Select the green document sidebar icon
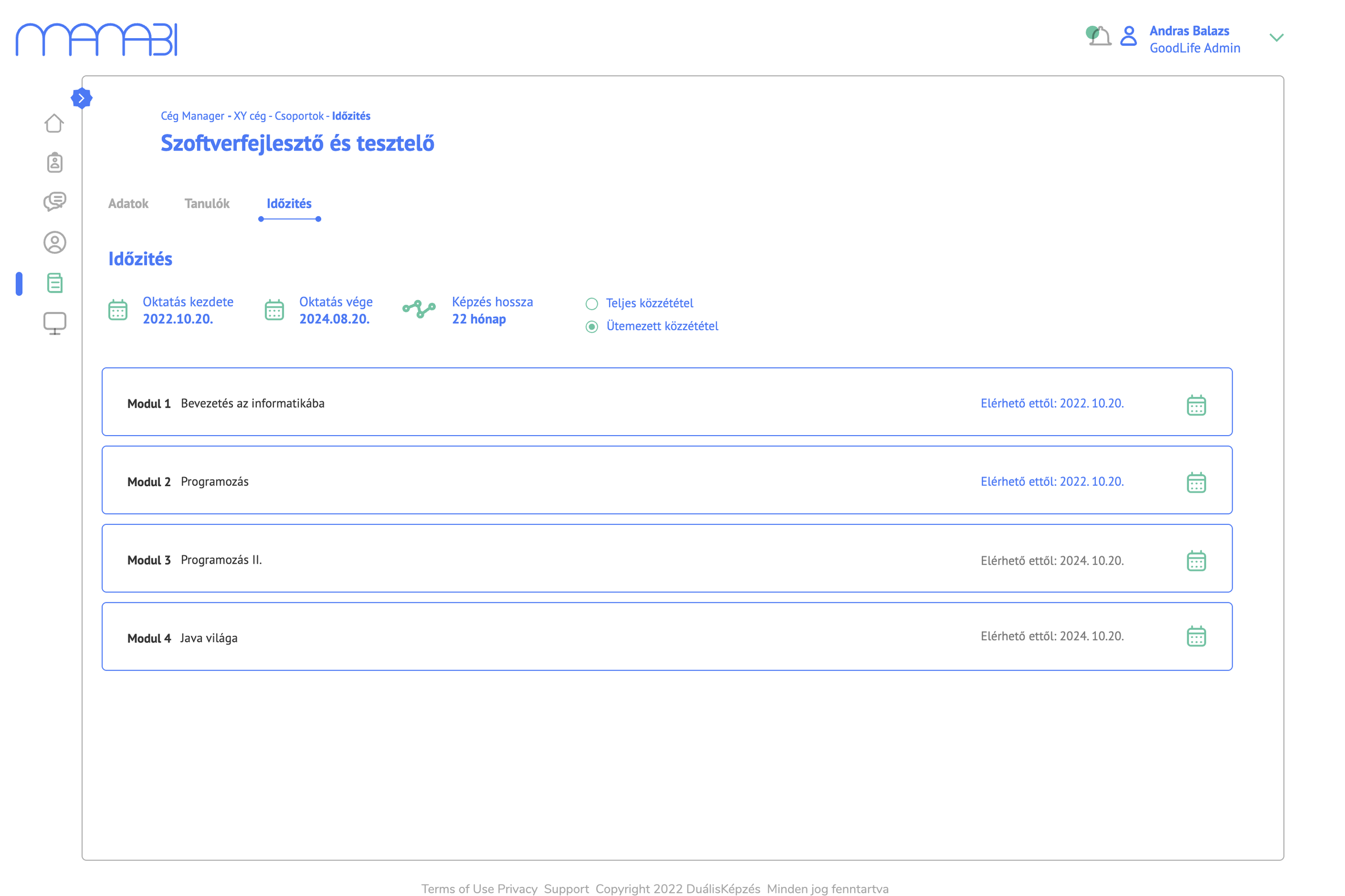The width and height of the screenshot is (1345, 896). coord(55,283)
